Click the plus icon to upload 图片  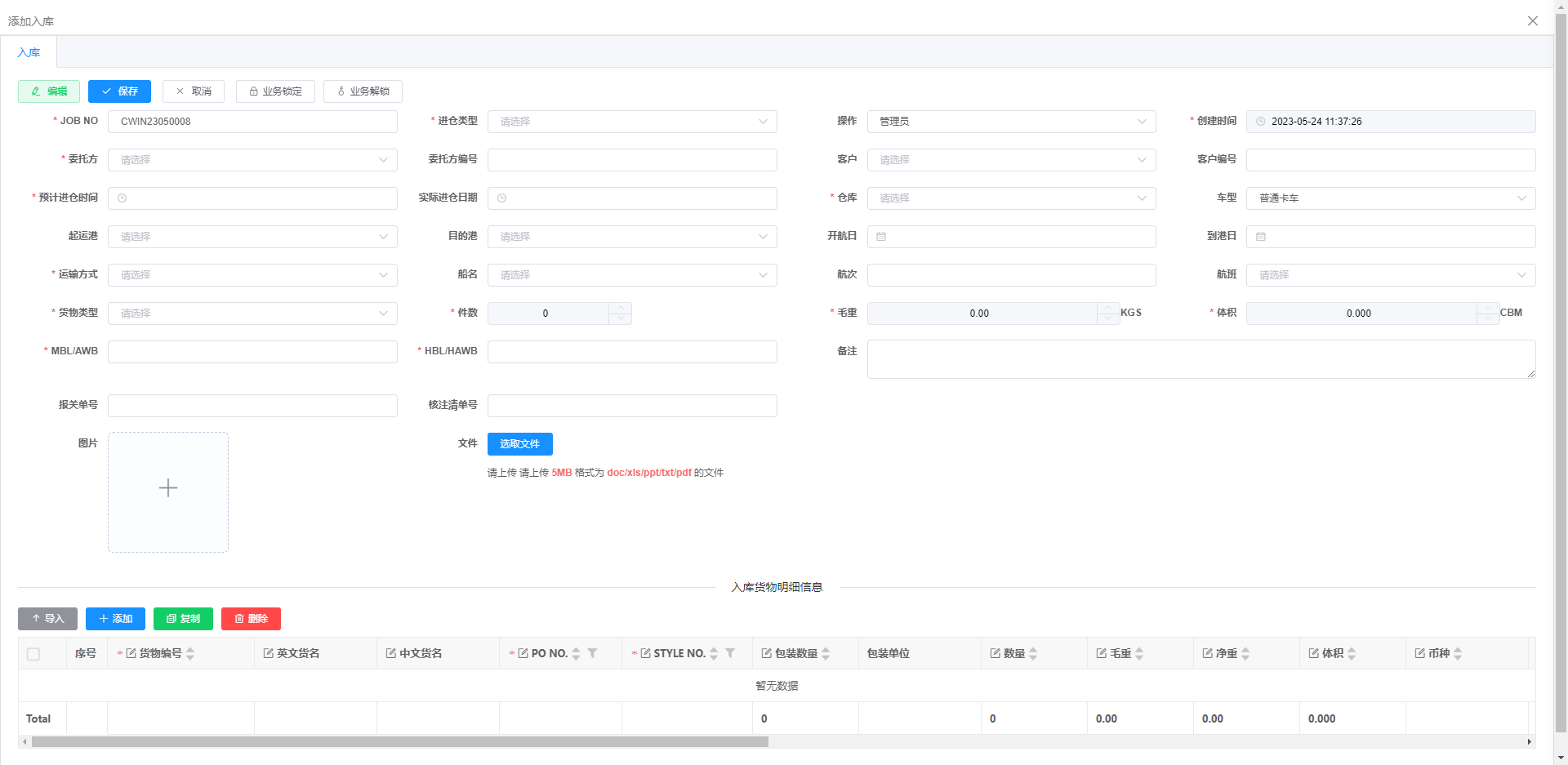click(168, 488)
